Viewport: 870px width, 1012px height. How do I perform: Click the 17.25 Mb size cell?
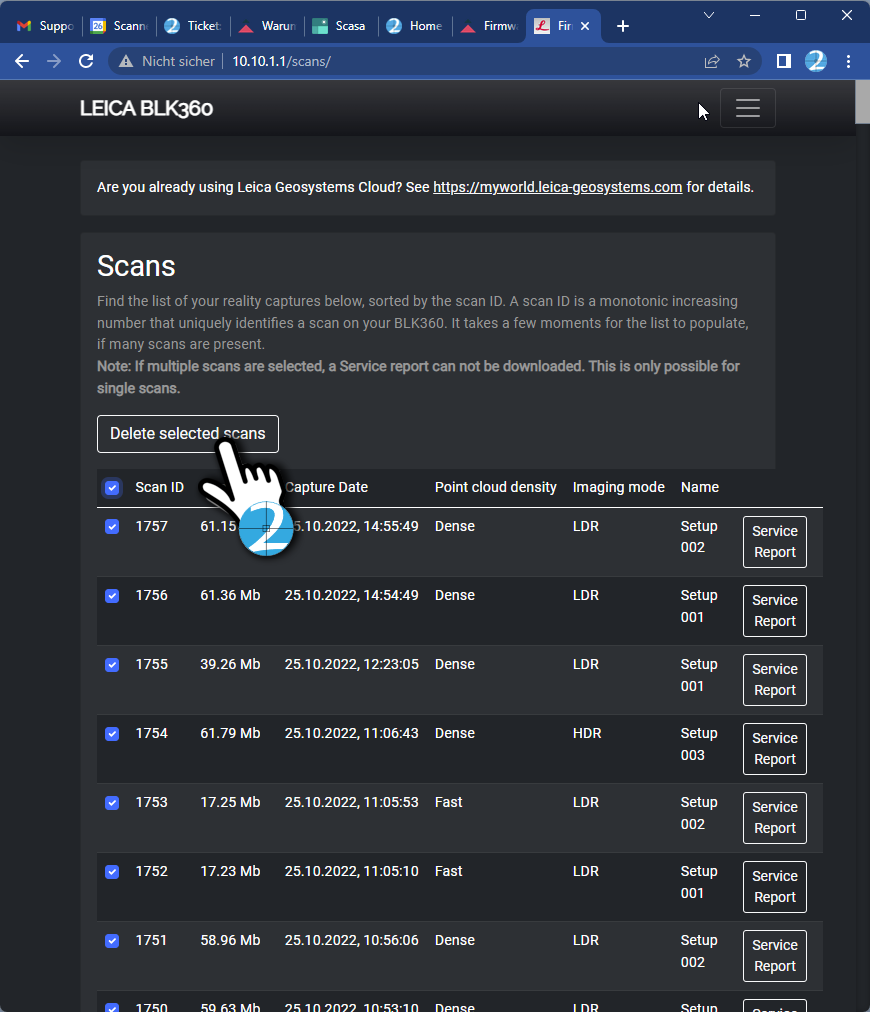click(230, 802)
